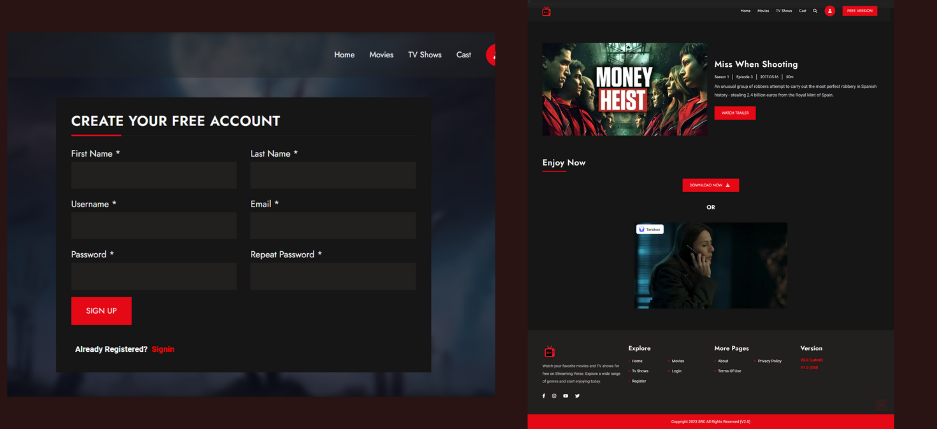
Task: Open the About link under More Pages
Action: coord(723,361)
